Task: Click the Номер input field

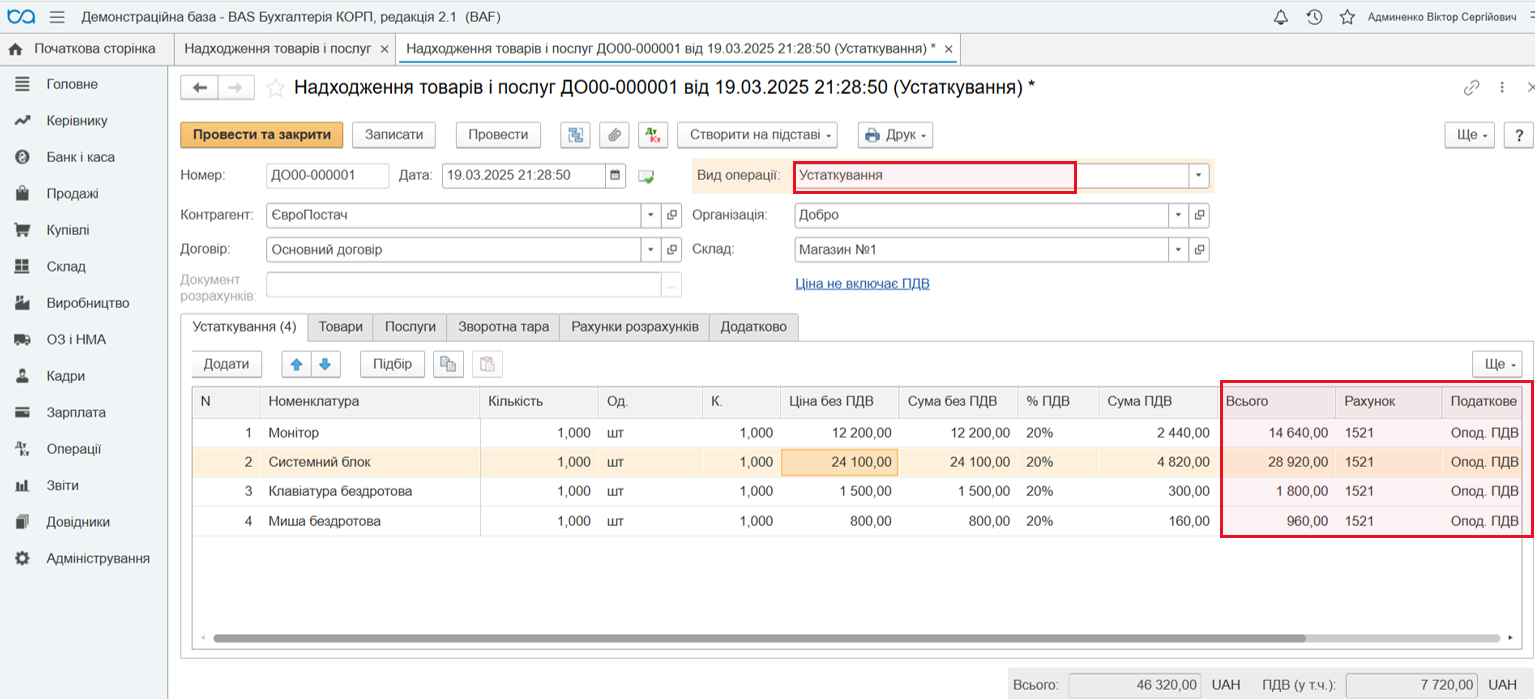Action: point(327,175)
